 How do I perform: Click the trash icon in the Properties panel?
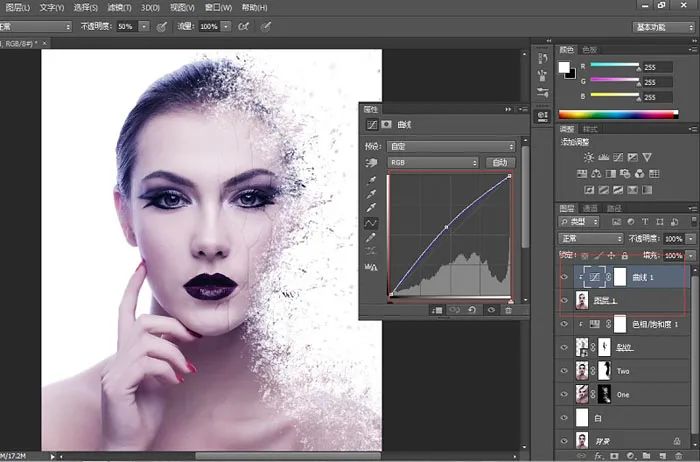pyautogui.click(x=508, y=310)
